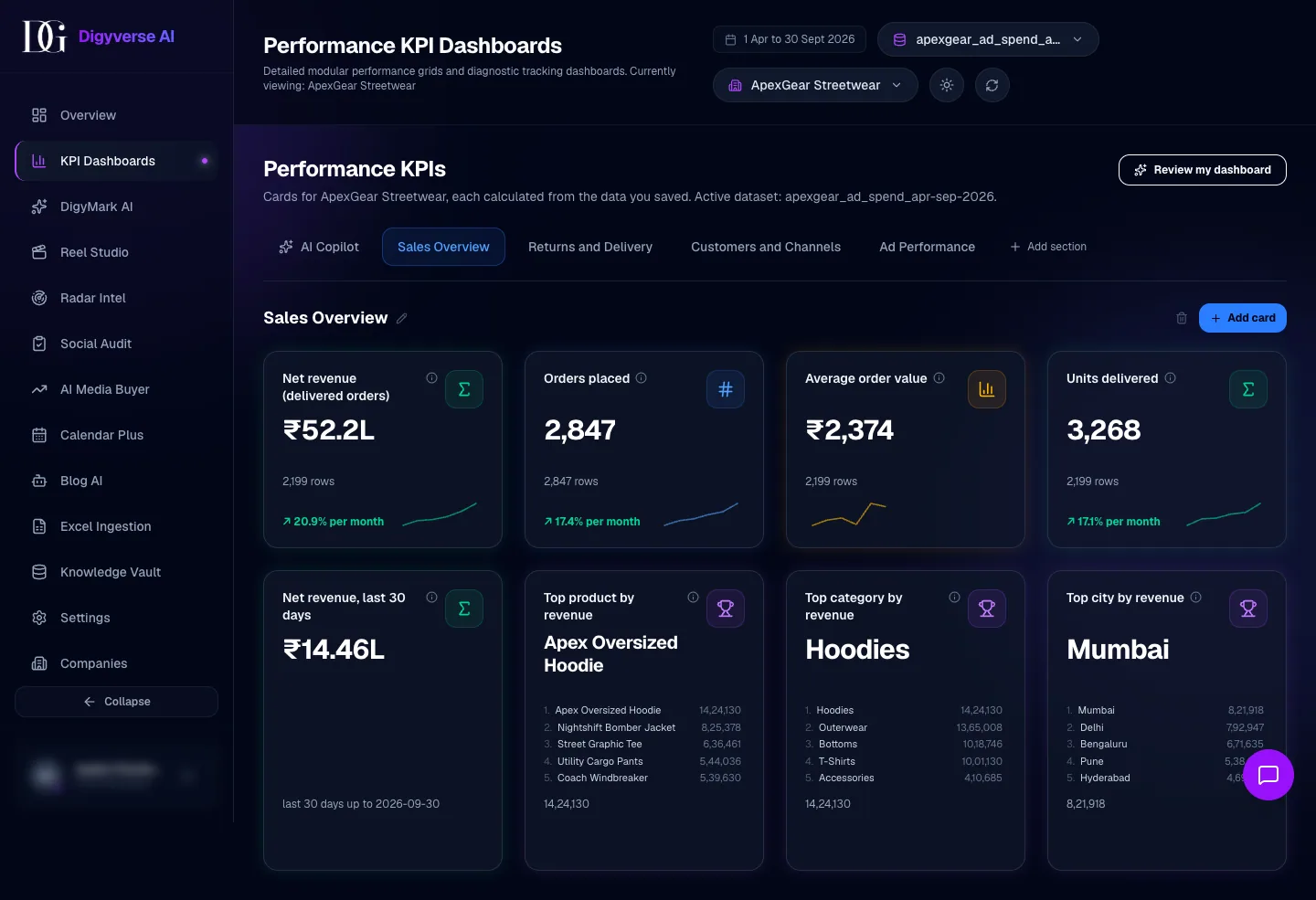This screenshot has width=1316, height=900.
Task: Click info icon on Top city by revenue
Action: (1195, 597)
